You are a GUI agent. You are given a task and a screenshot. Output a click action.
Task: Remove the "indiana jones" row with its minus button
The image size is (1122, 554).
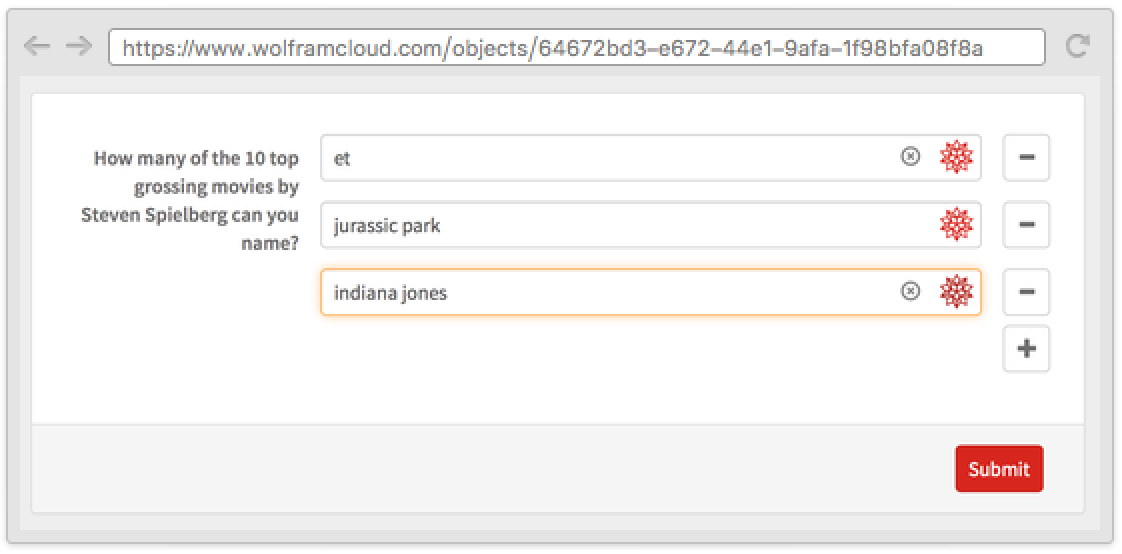coord(1026,292)
